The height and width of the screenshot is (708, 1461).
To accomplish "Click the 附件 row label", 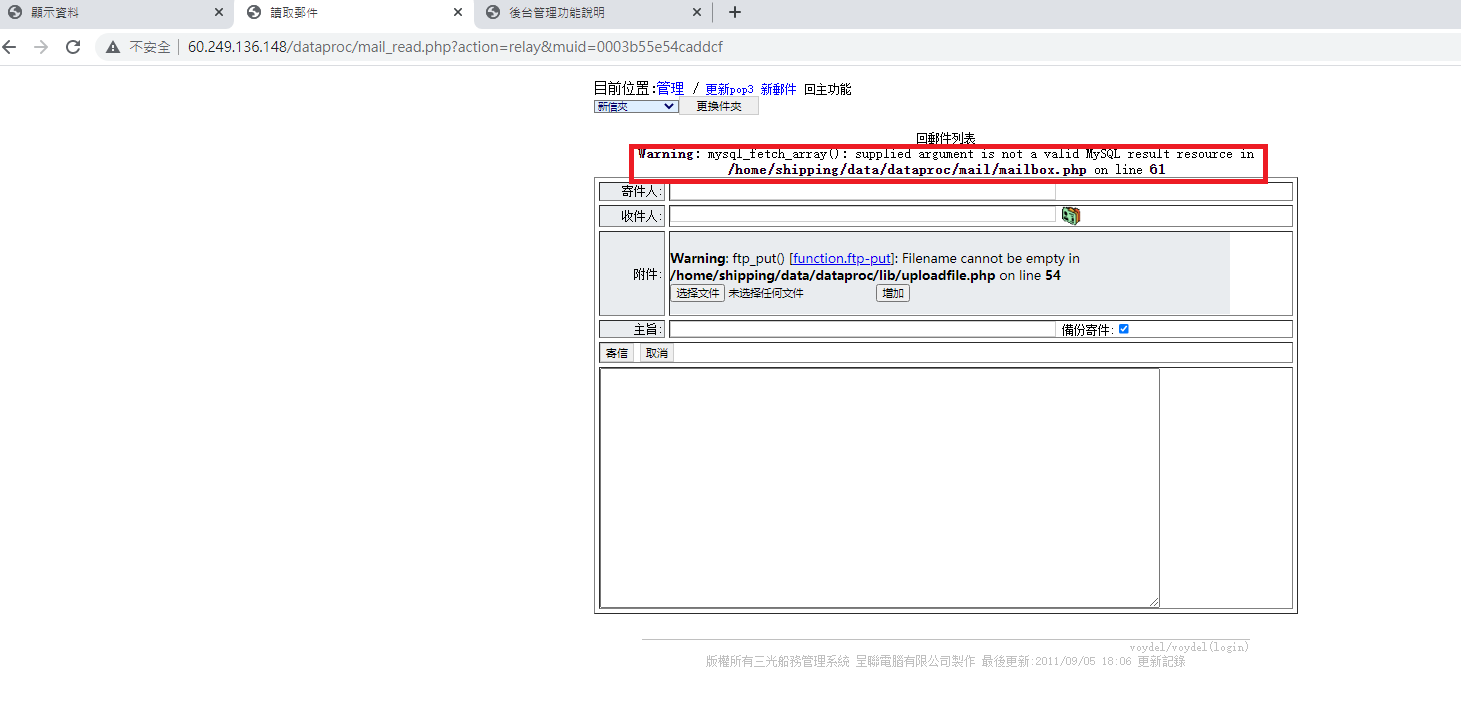I will pos(646,274).
